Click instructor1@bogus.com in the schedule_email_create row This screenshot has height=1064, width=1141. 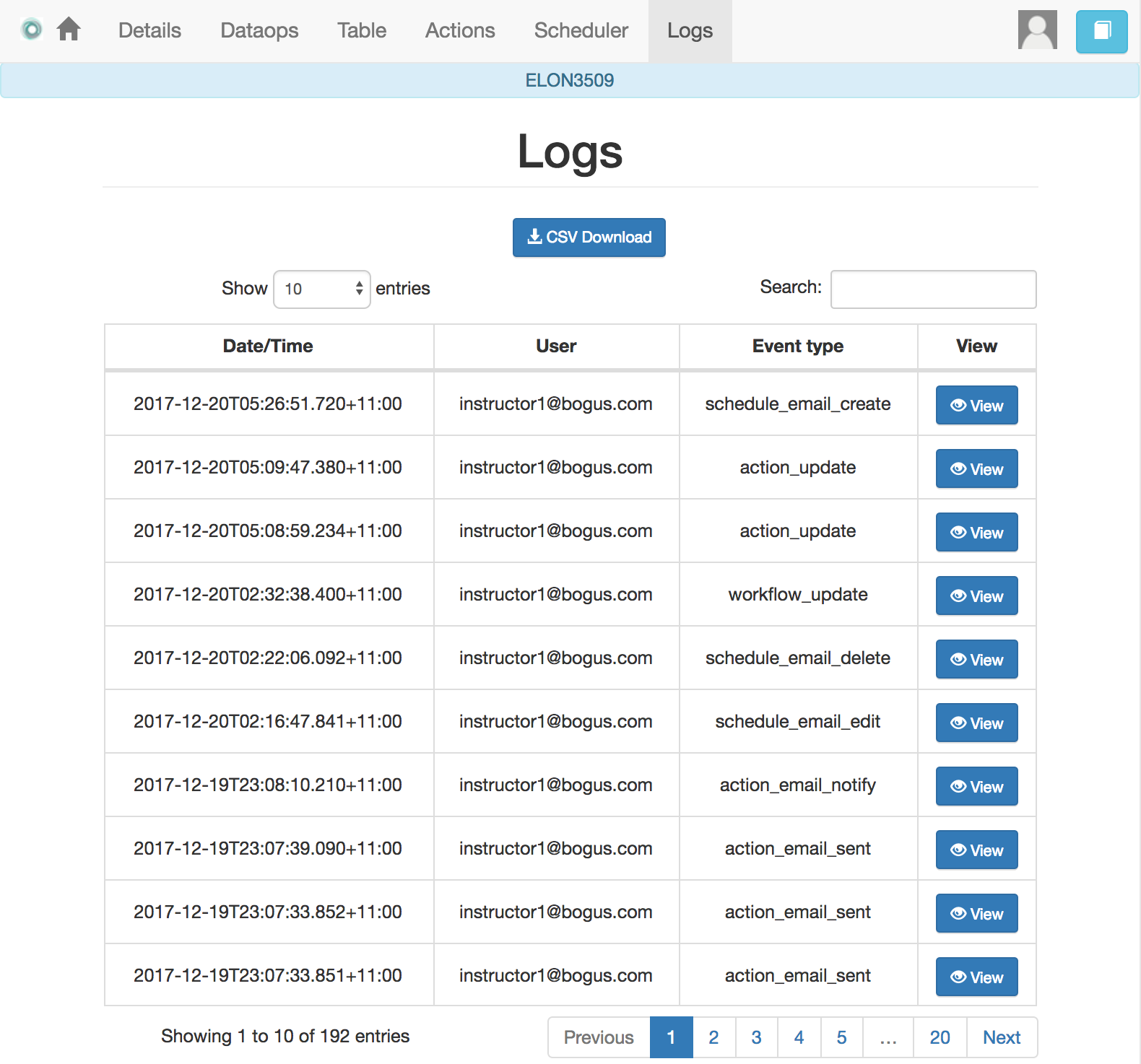pos(556,404)
